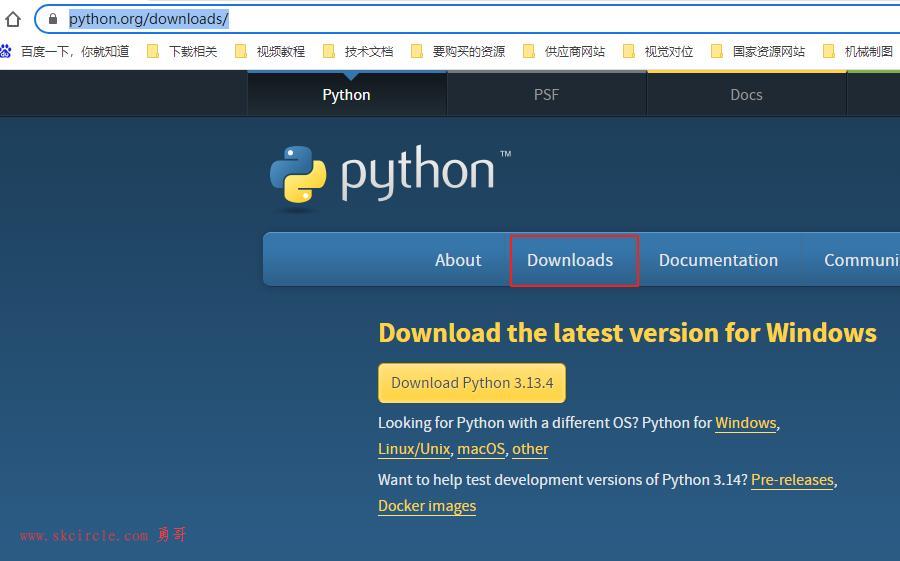
Task: Open the 百度一下，你就知道 bookmark
Action: coord(65,52)
